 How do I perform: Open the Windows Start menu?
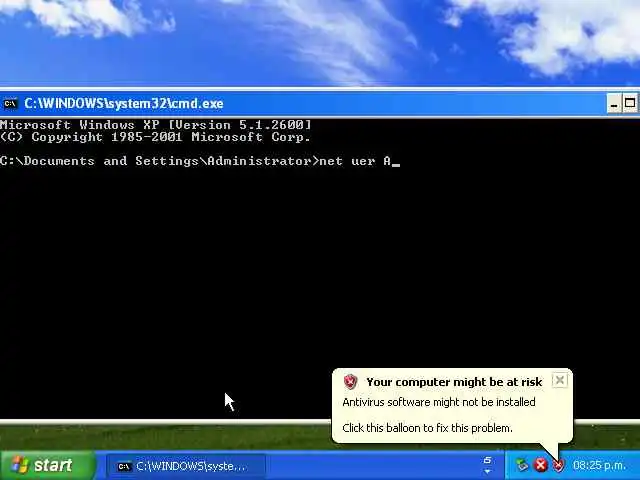(48, 465)
